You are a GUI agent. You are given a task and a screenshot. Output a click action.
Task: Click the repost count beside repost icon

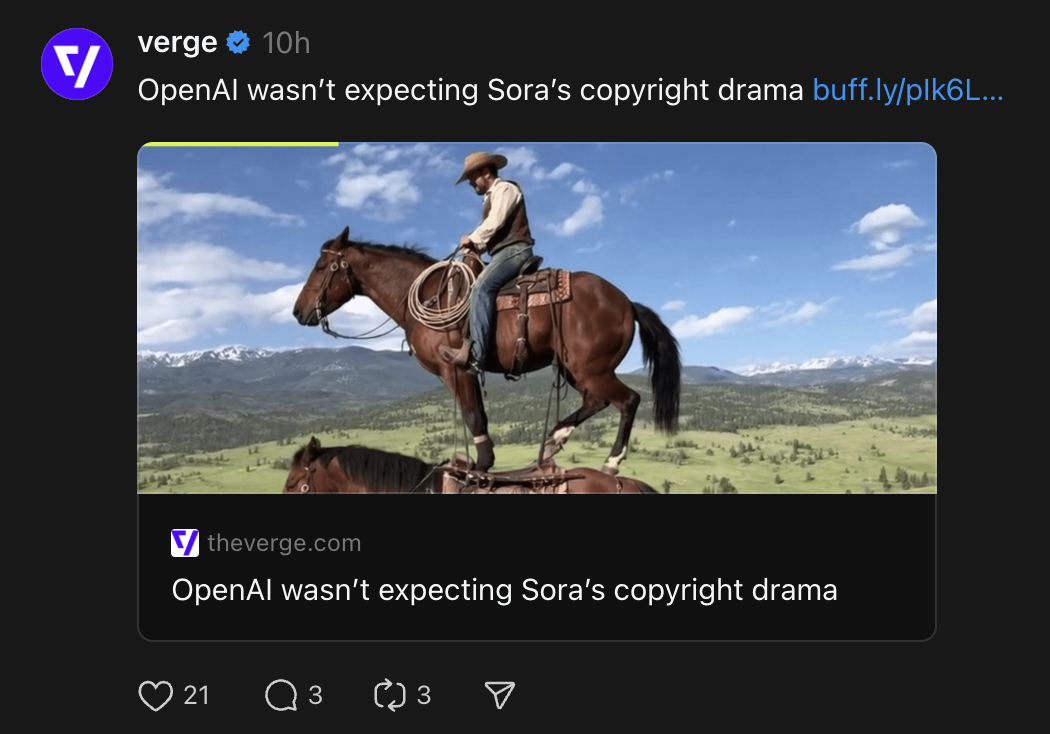pos(424,695)
